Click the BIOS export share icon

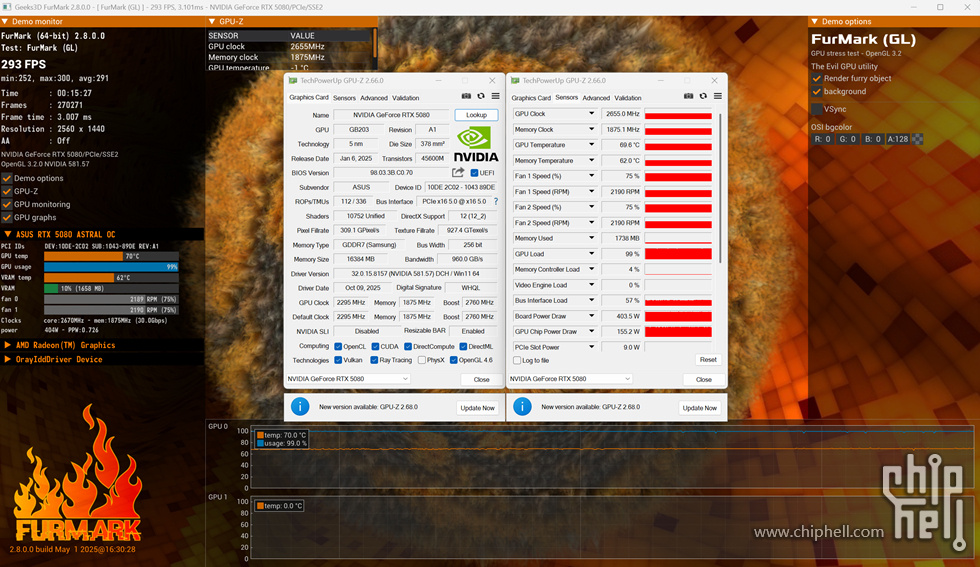[458, 173]
